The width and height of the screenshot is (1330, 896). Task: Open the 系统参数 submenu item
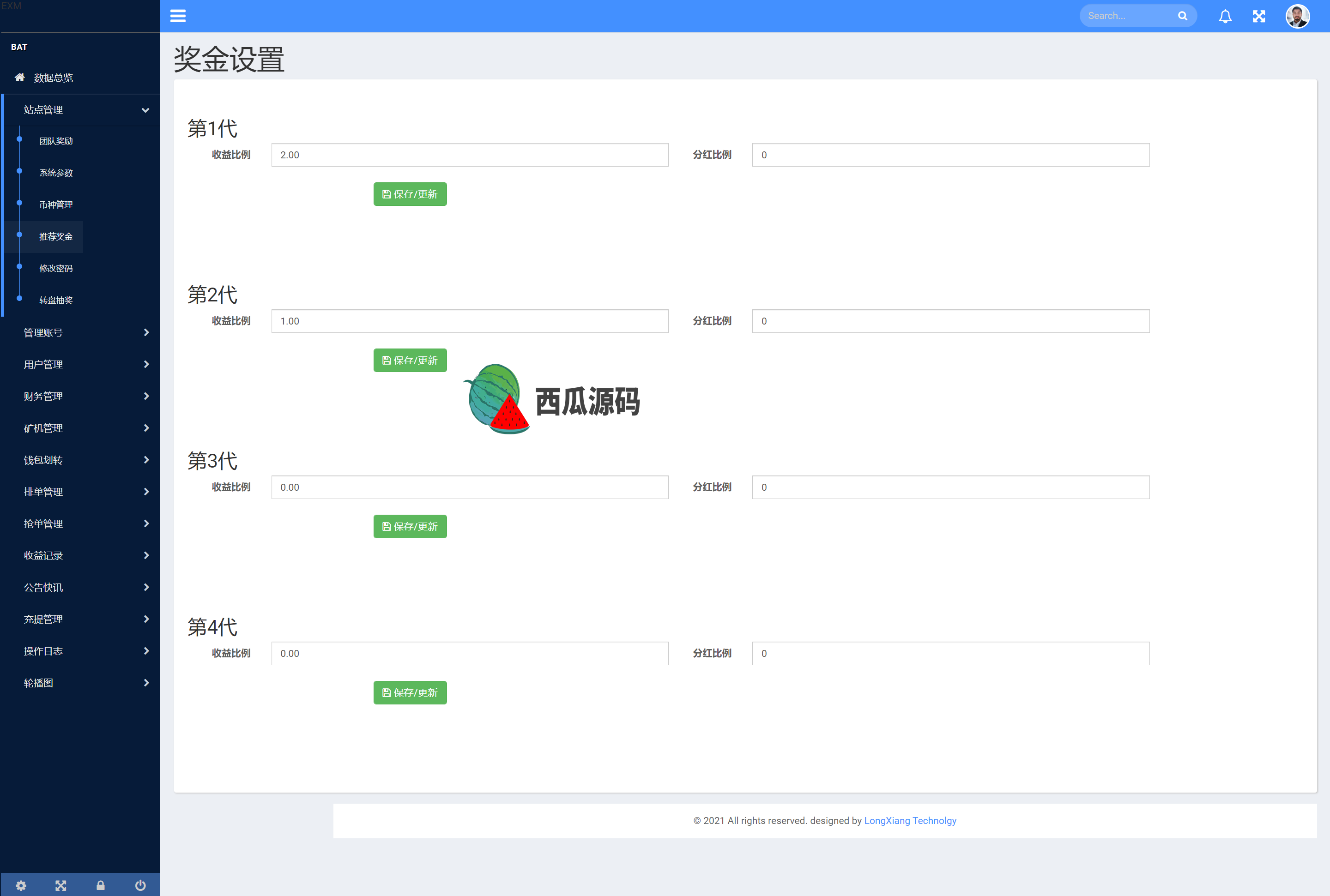(x=56, y=173)
